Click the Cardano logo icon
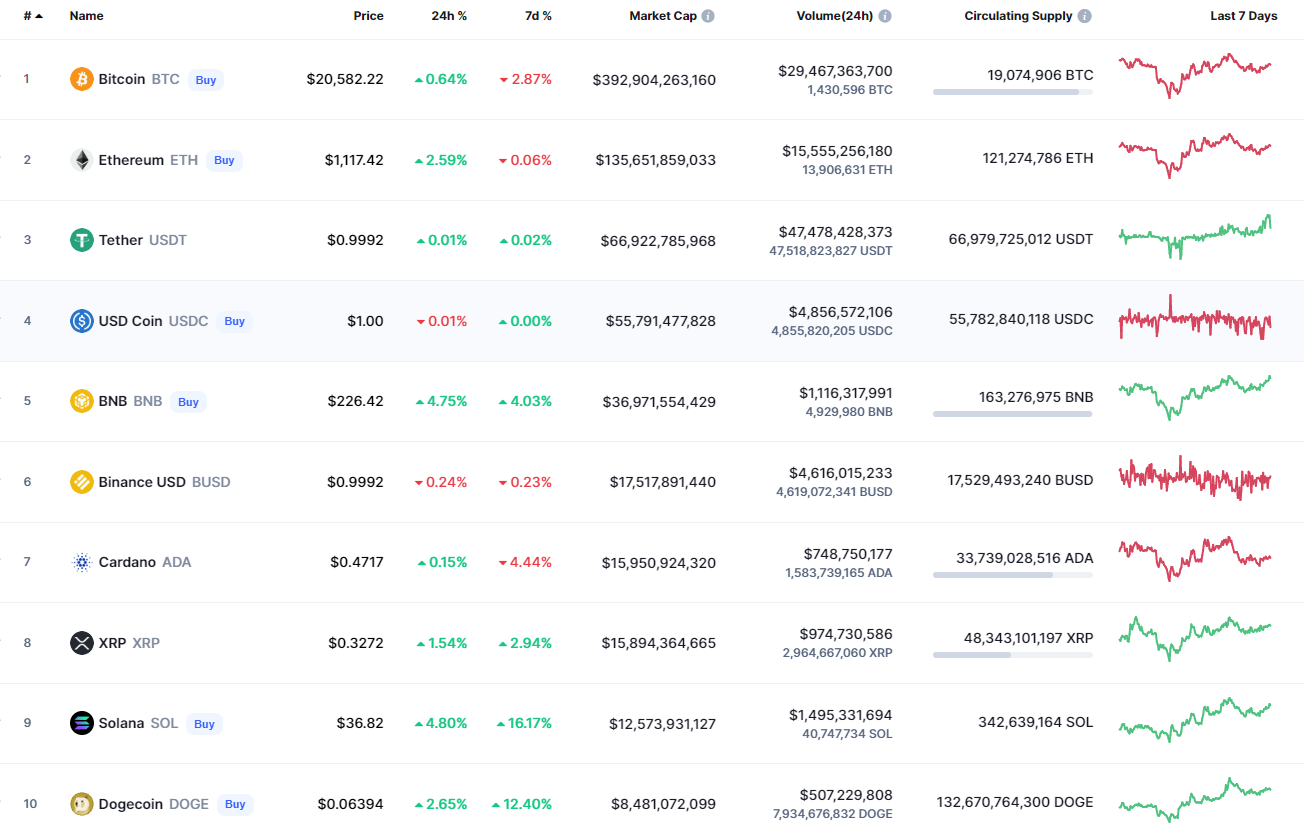The height and width of the screenshot is (840, 1304). coord(82,562)
